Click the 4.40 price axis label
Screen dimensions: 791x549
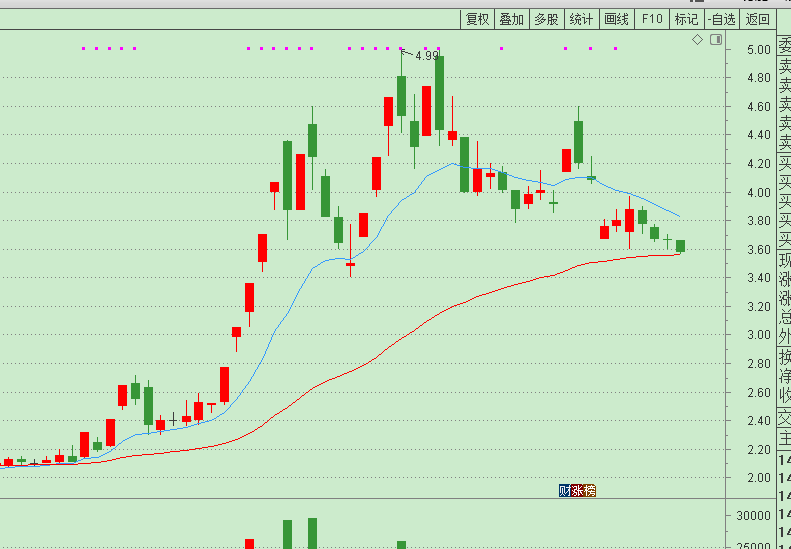(x=759, y=135)
